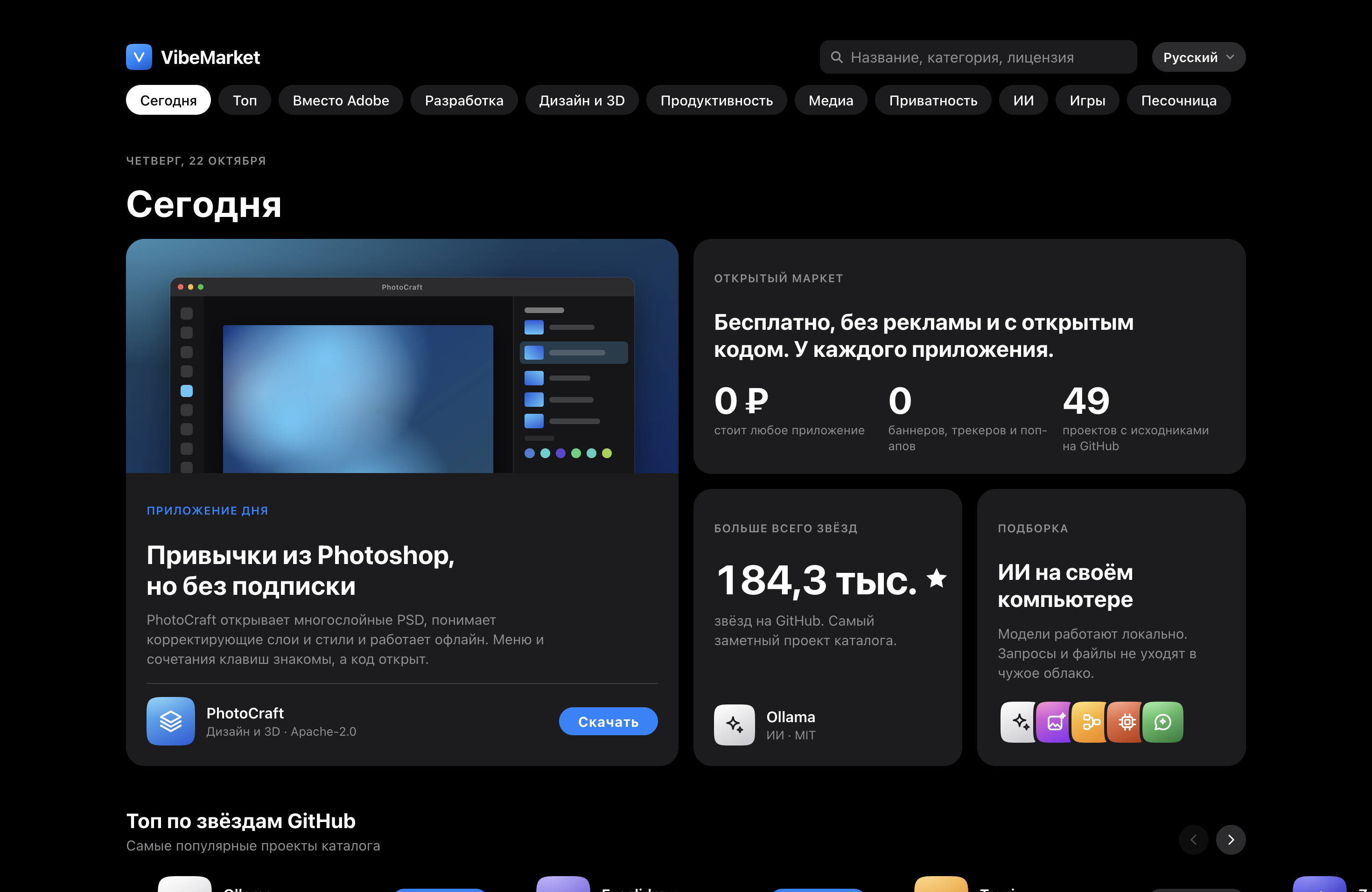Open the orange chip app icon in collection
This screenshot has height=892, width=1372.
click(x=1125, y=722)
